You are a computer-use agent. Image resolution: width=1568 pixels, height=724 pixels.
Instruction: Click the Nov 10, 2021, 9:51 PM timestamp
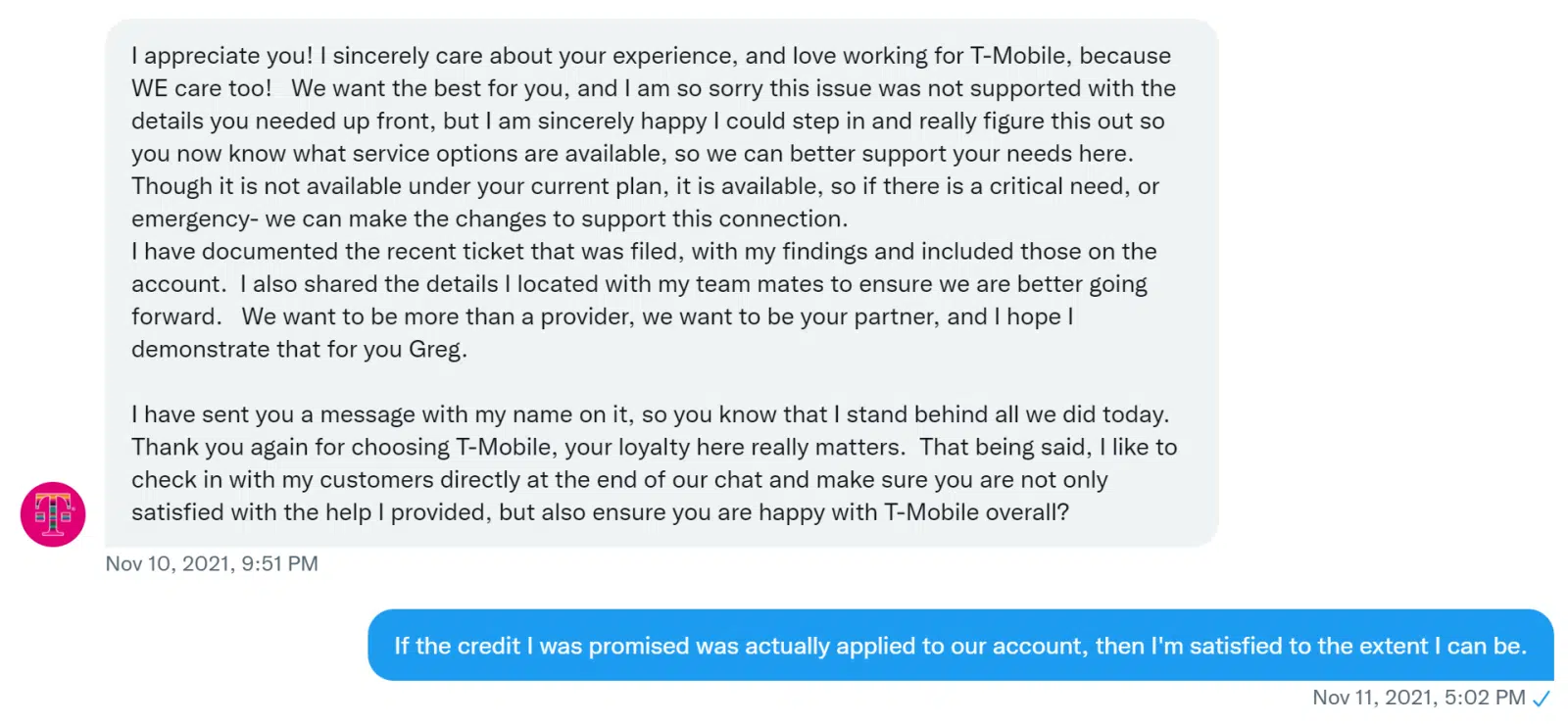click(x=212, y=563)
